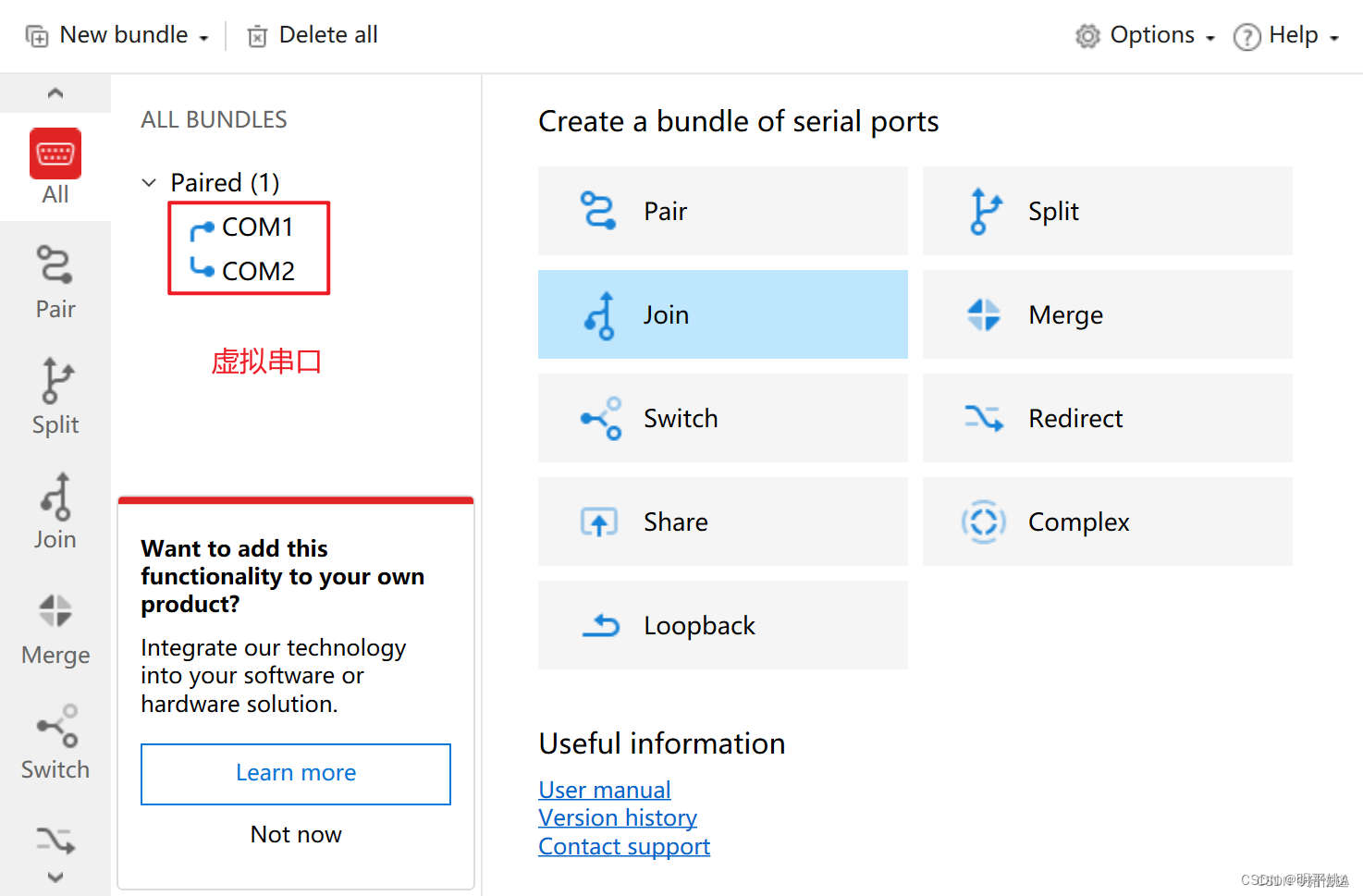Choose the Split sidebar icon
This screenshot has height=896, width=1363.
pyautogui.click(x=55, y=381)
